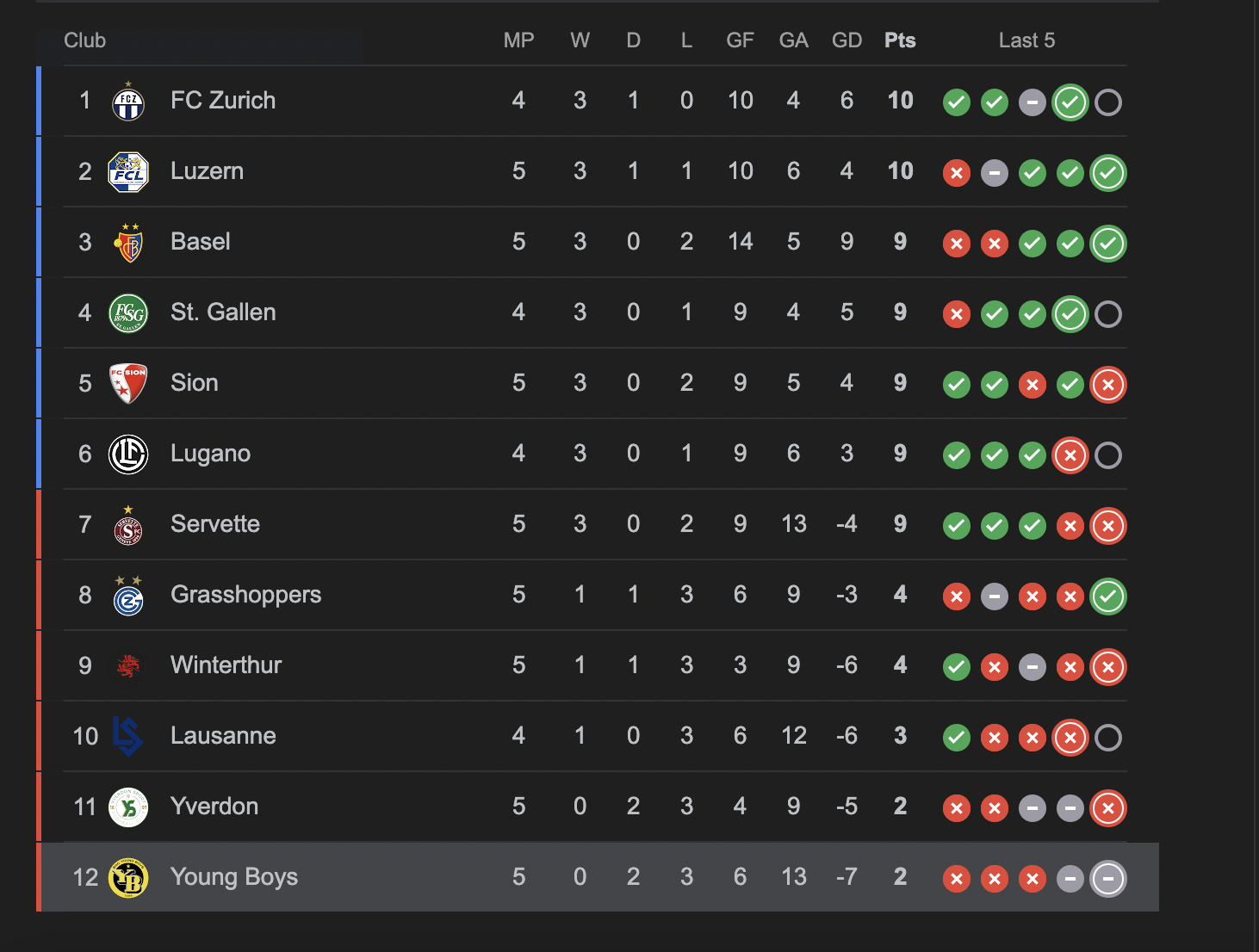This screenshot has height=952, width=1259.
Task: Click Sion's most recent loss indicator
Action: pos(1108,385)
